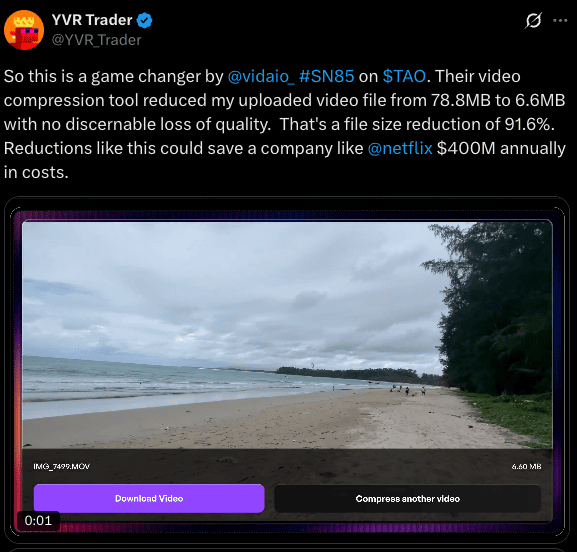Screen dimensions: 577x552
Task: Visit the @YVR_Trader handle
Action: tap(96, 40)
